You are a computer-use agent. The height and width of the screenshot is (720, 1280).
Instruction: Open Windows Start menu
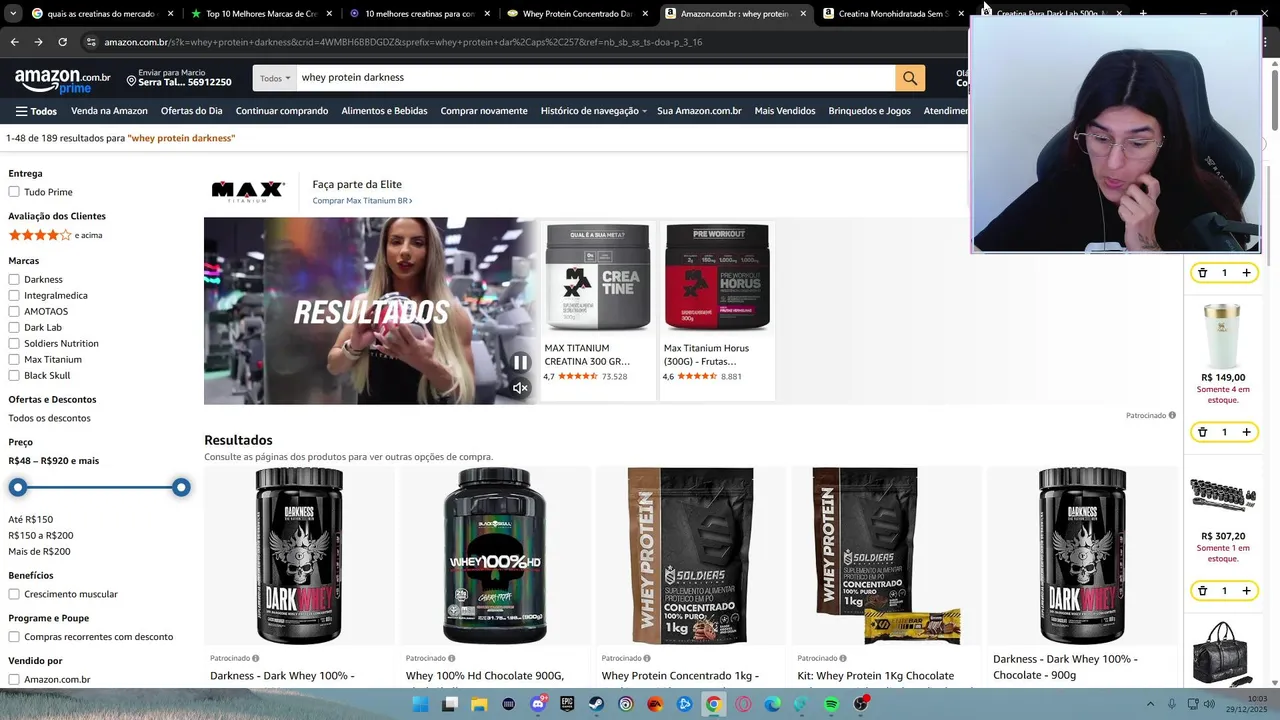point(421,704)
